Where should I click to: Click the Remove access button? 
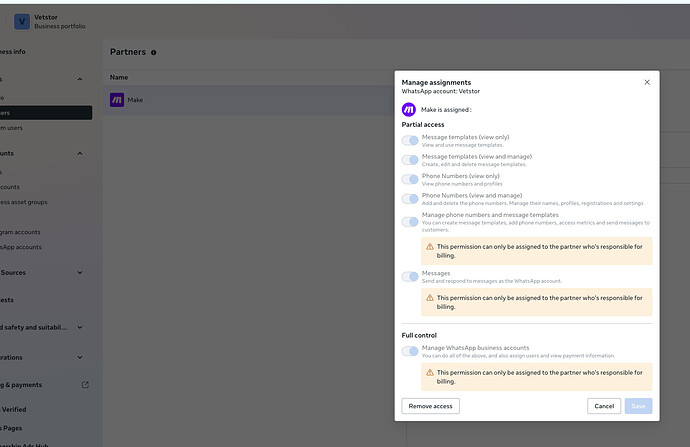click(430, 406)
